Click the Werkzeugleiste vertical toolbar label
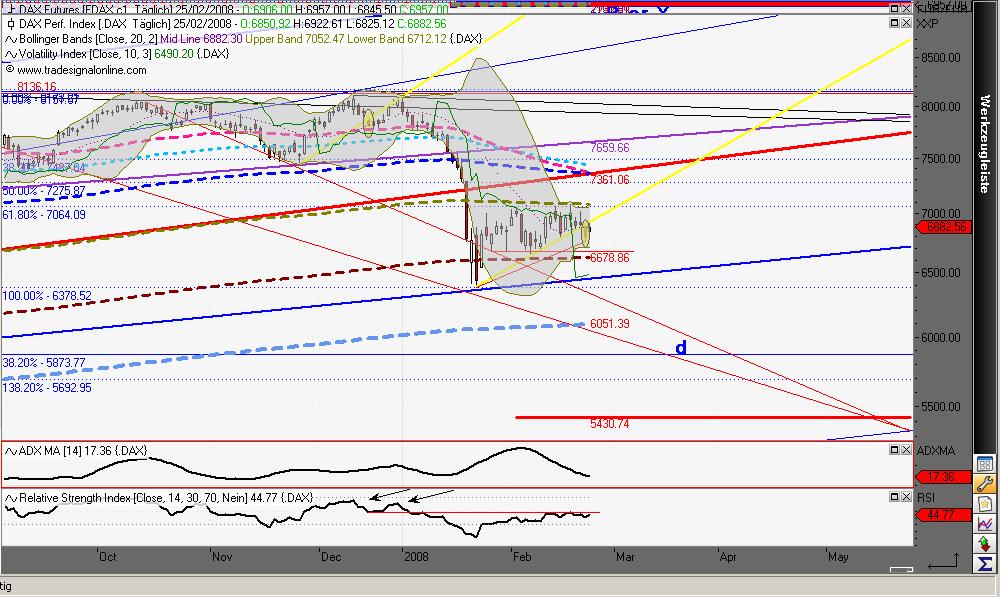This screenshot has height=597, width=1000. coord(985,144)
